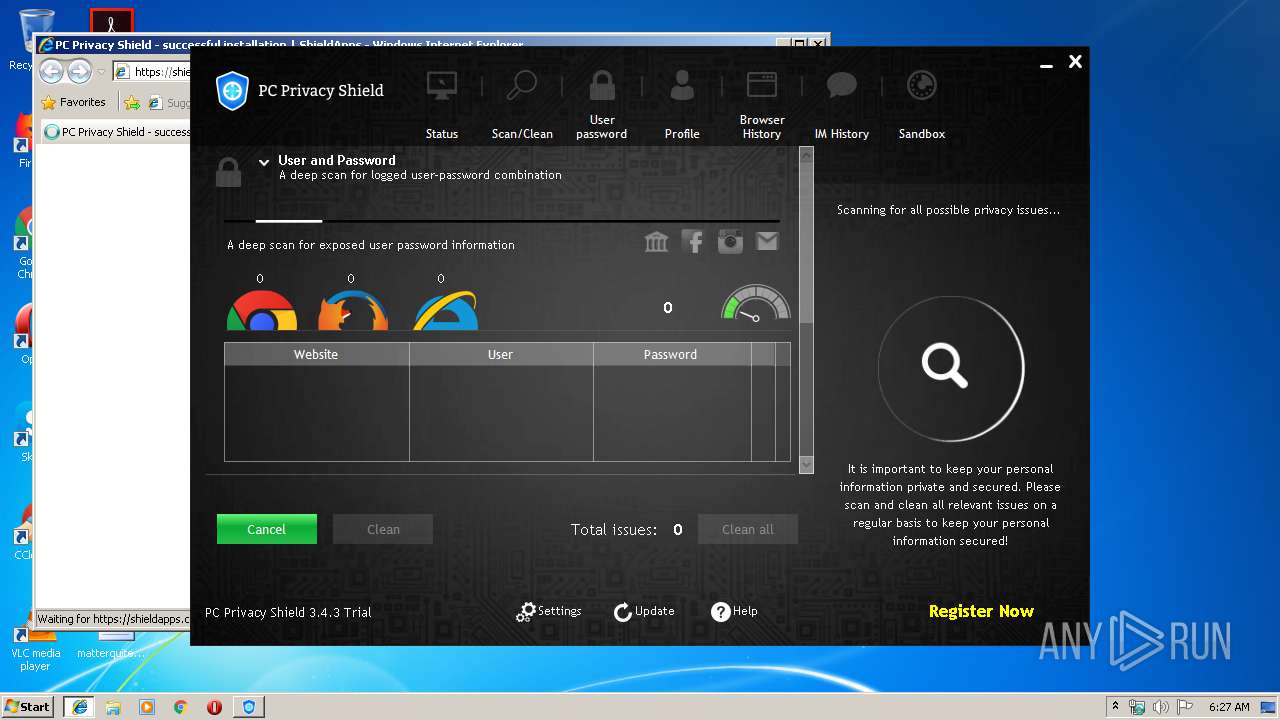The width and height of the screenshot is (1280, 720).
Task: Click the scan panel scrollbar up arrow
Action: pyautogui.click(x=807, y=154)
